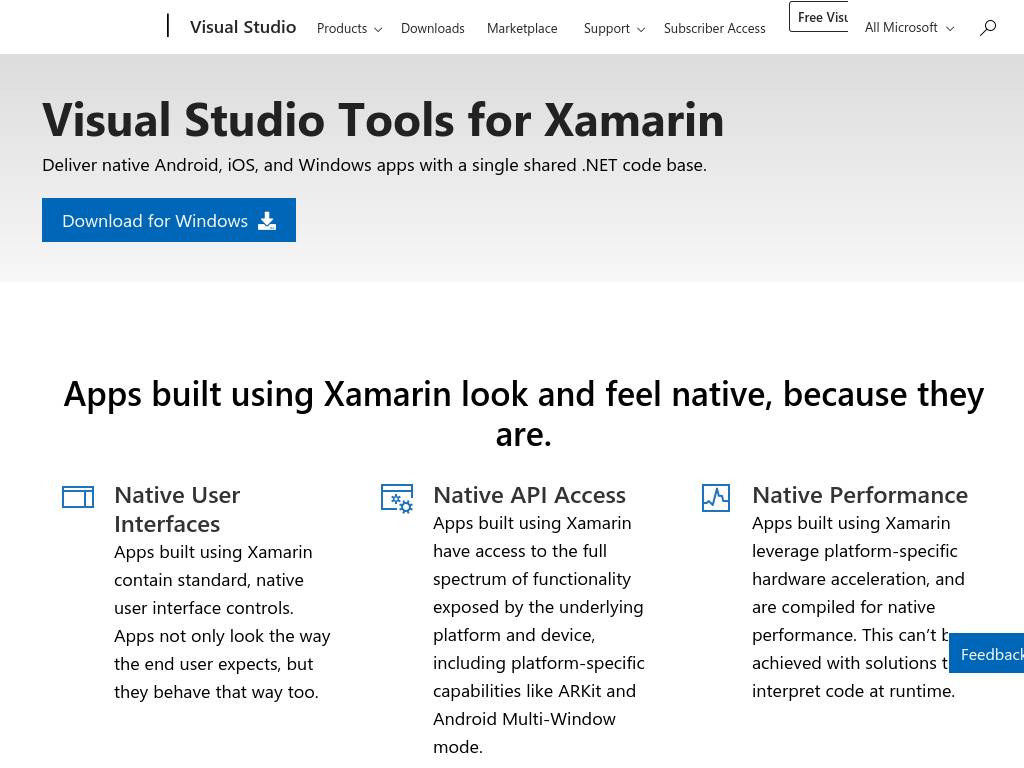
Task: Go to the Downloads nav item
Action: pos(432,29)
